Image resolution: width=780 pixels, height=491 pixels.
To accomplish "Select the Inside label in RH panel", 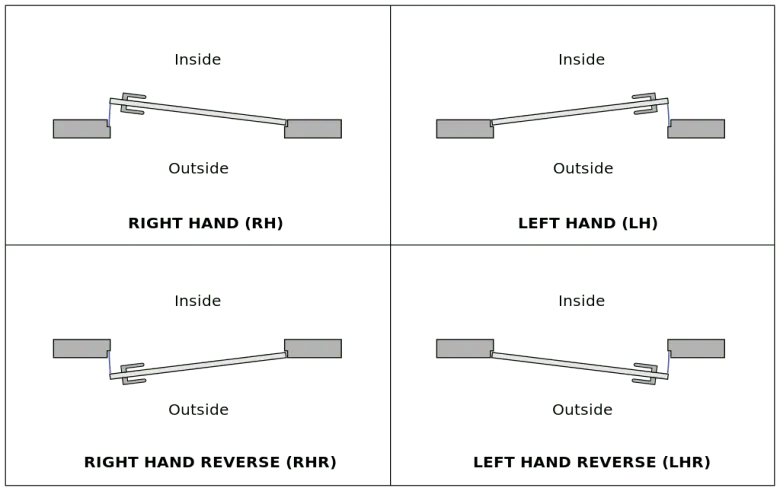I will click(x=197, y=60).
